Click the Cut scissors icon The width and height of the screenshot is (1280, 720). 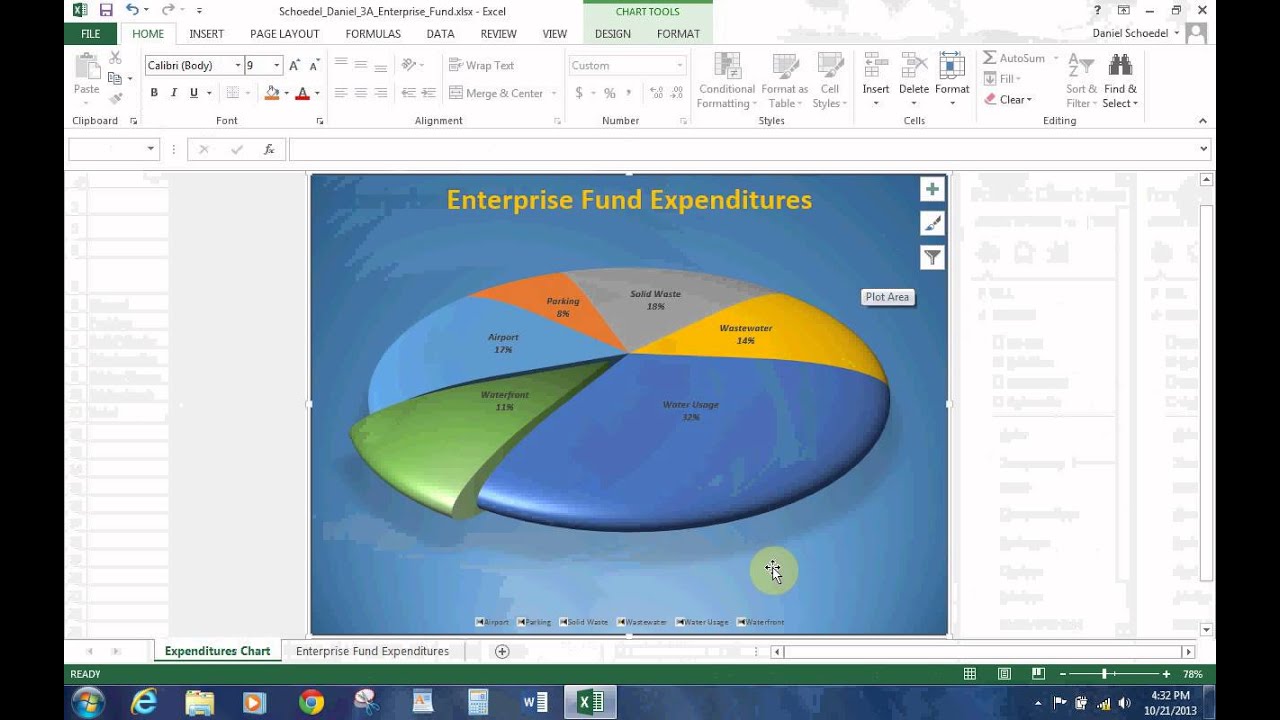pyautogui.click(x=115, y=58)
